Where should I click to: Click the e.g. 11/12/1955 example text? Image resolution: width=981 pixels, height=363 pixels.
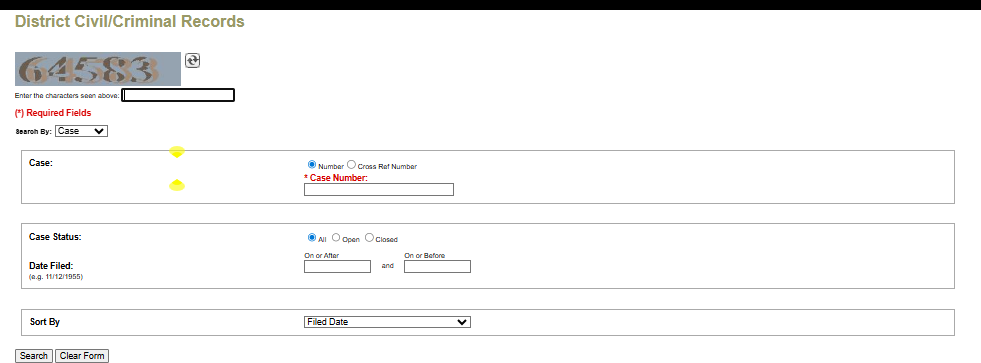(x=56, y=276)
